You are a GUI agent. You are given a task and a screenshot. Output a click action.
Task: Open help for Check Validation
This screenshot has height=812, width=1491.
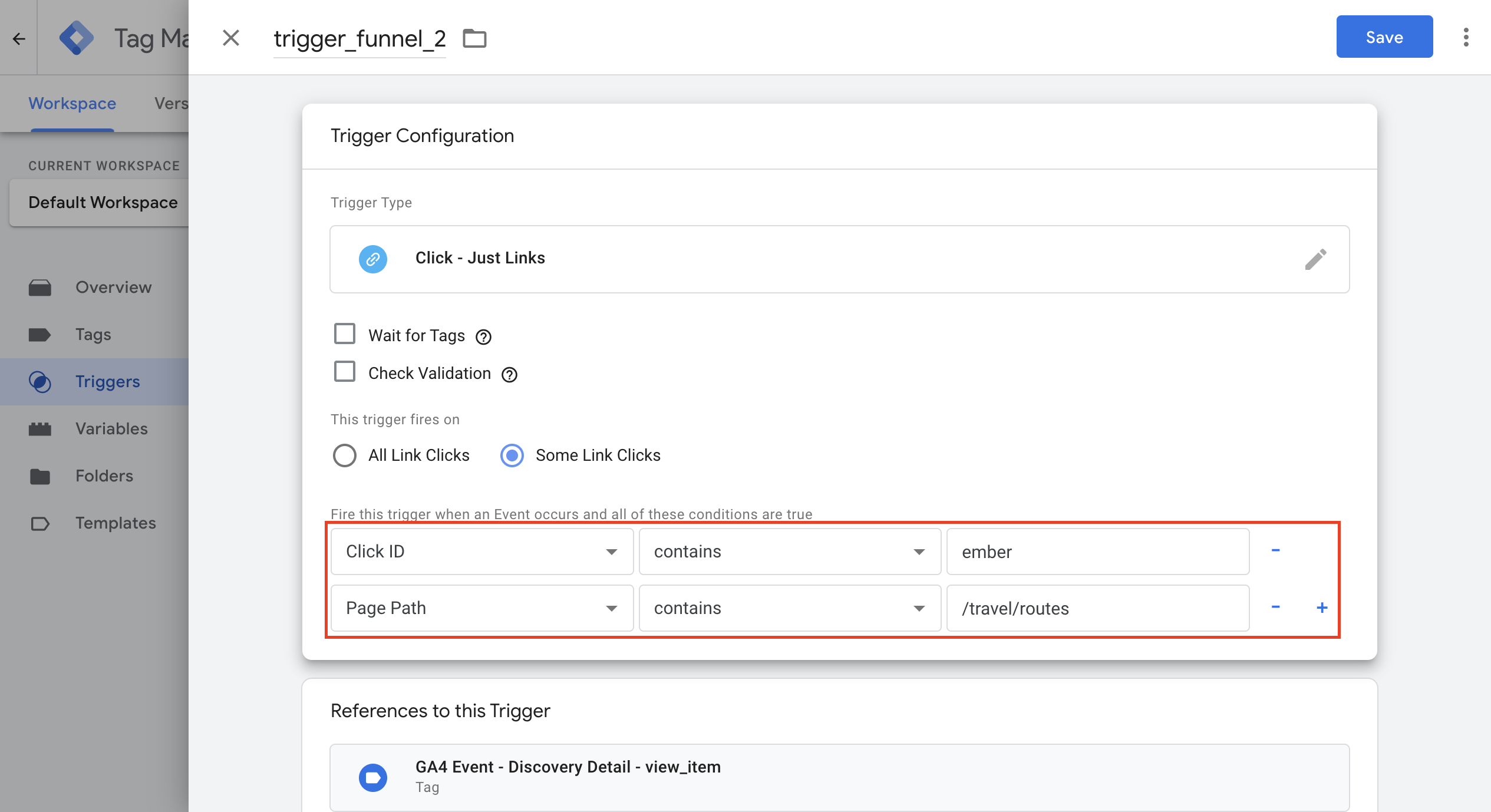pos(510,374)
